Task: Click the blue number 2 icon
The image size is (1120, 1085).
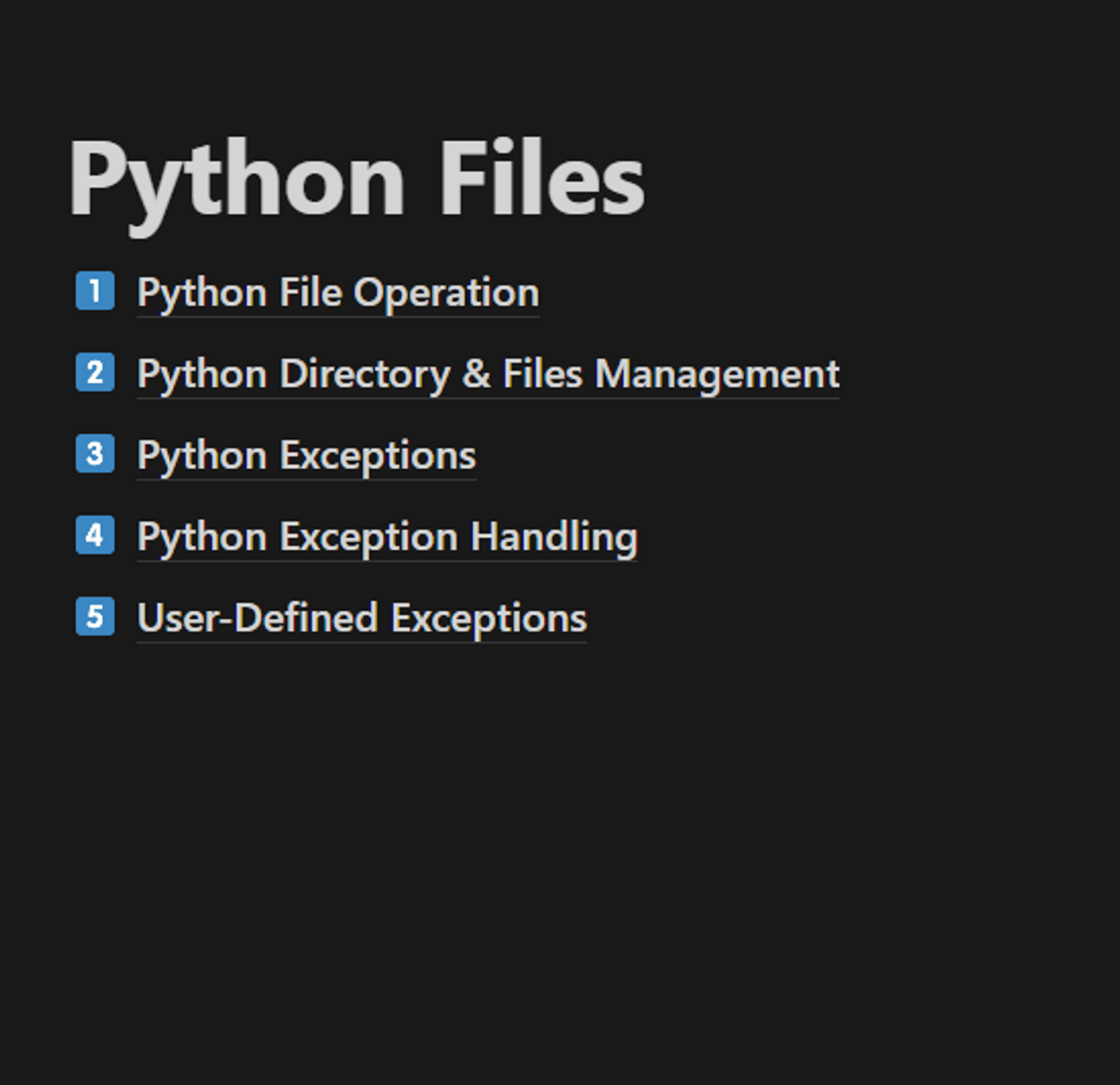Action: tap(95, 373)
